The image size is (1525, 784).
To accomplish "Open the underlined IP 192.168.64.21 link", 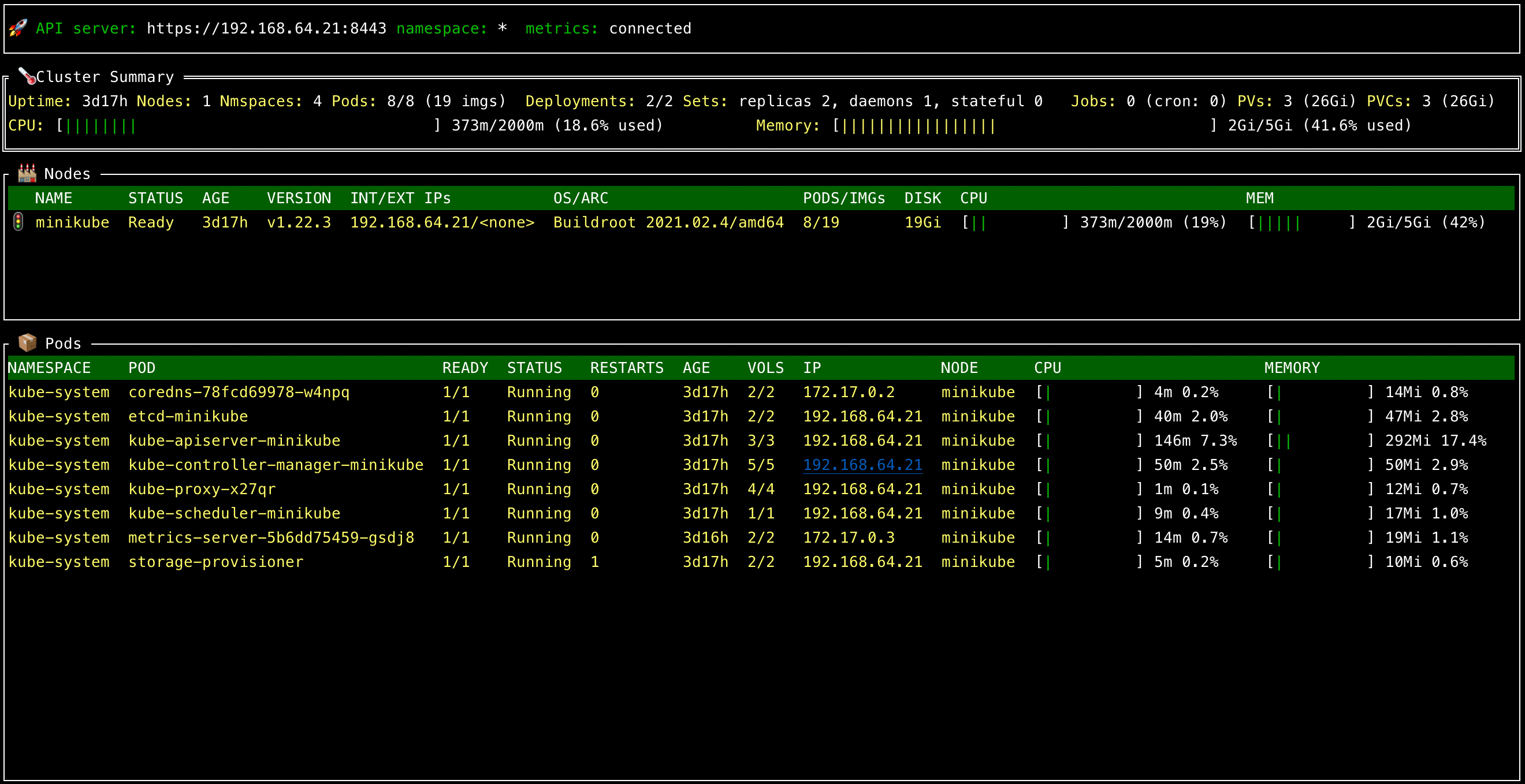I will 862,465.
